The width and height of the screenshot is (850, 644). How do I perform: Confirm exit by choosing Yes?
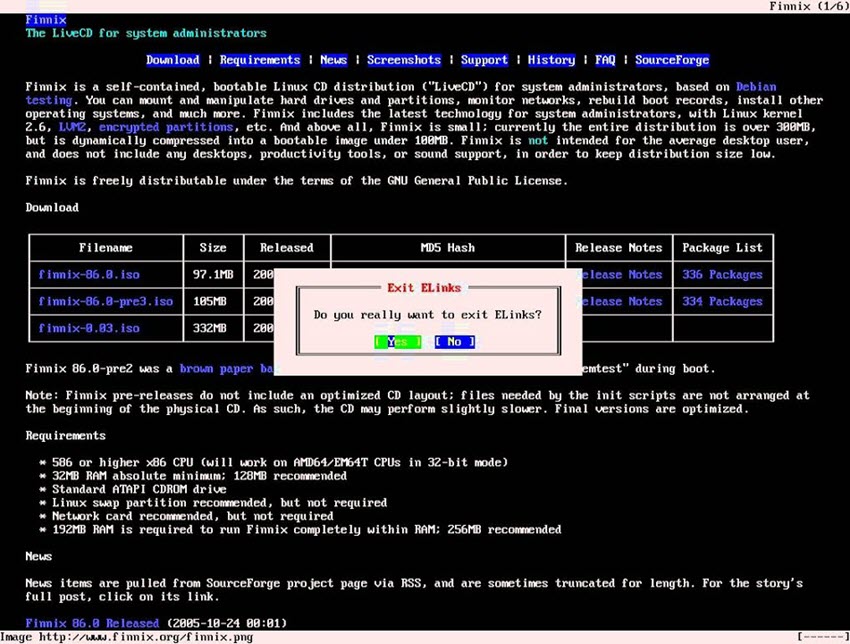point(397,342)
